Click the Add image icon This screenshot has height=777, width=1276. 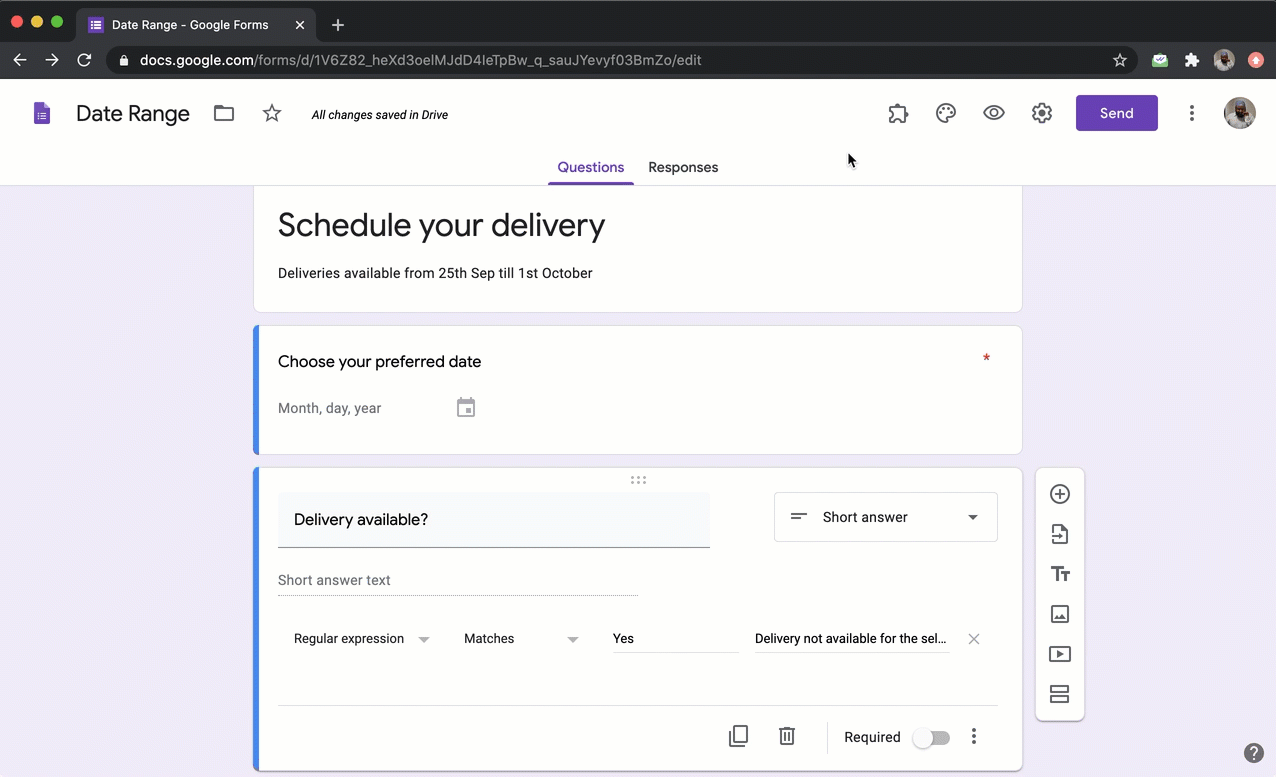coord(1059,614)
